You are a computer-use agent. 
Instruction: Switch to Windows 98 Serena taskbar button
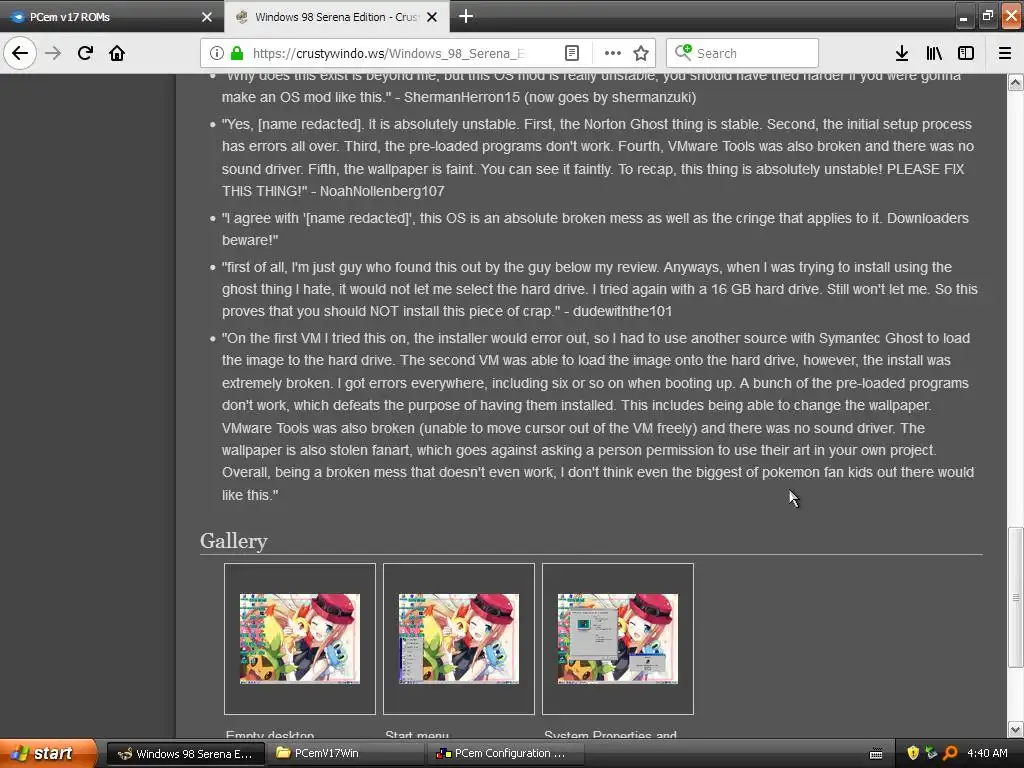click(x=185, y=754)
